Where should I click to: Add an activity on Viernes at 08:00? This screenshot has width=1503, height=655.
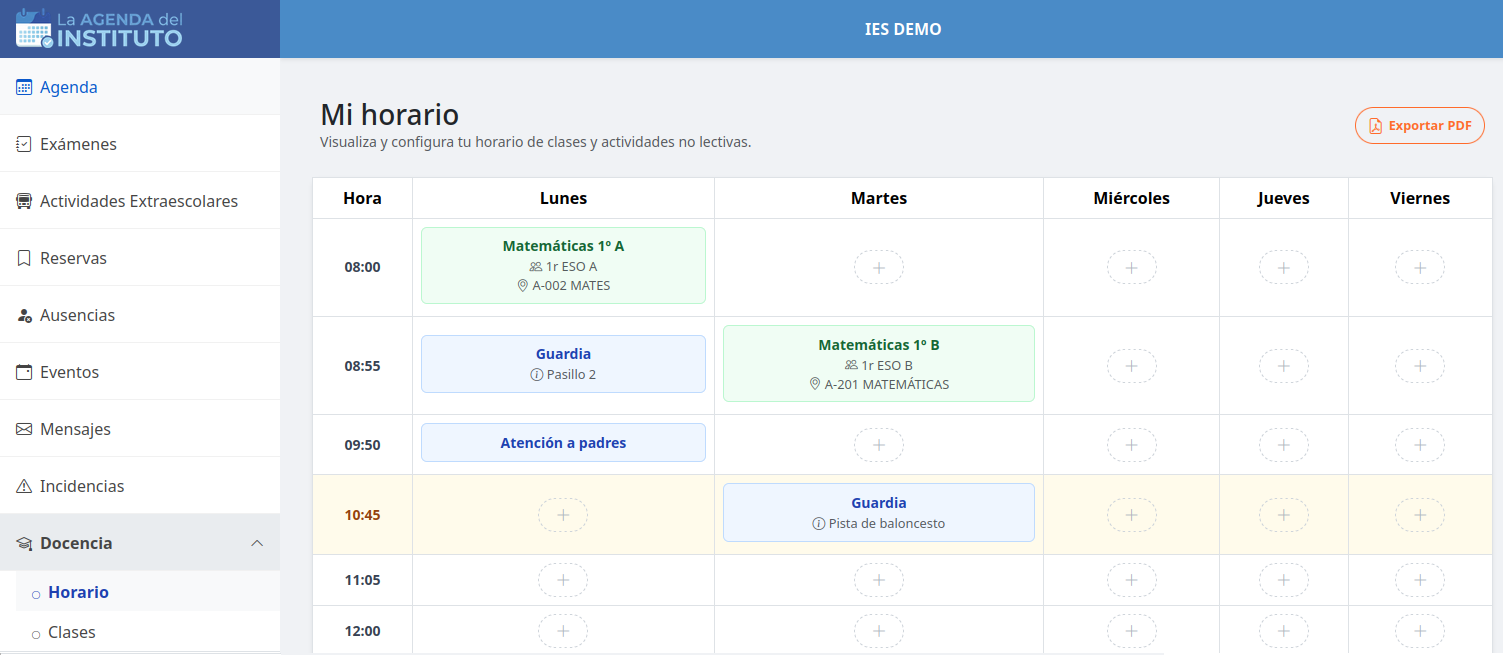[1420, 267]
